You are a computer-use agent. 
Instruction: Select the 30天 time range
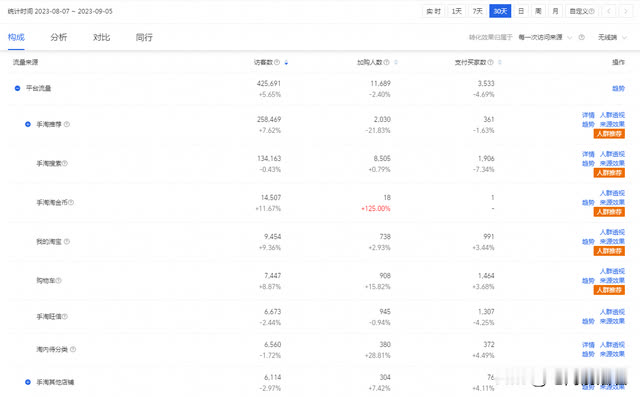(x=500, y=11)
